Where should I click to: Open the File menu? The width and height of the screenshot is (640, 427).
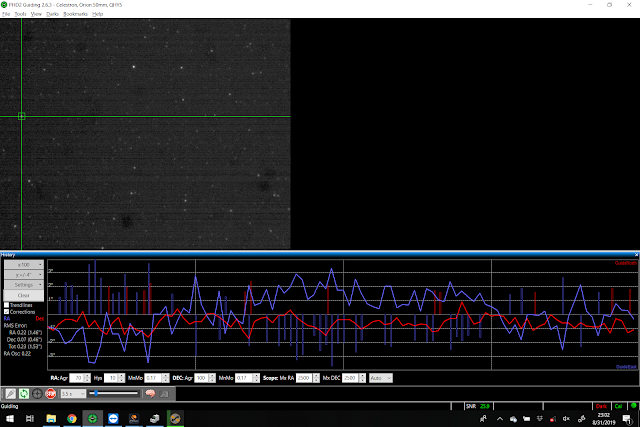6,14
